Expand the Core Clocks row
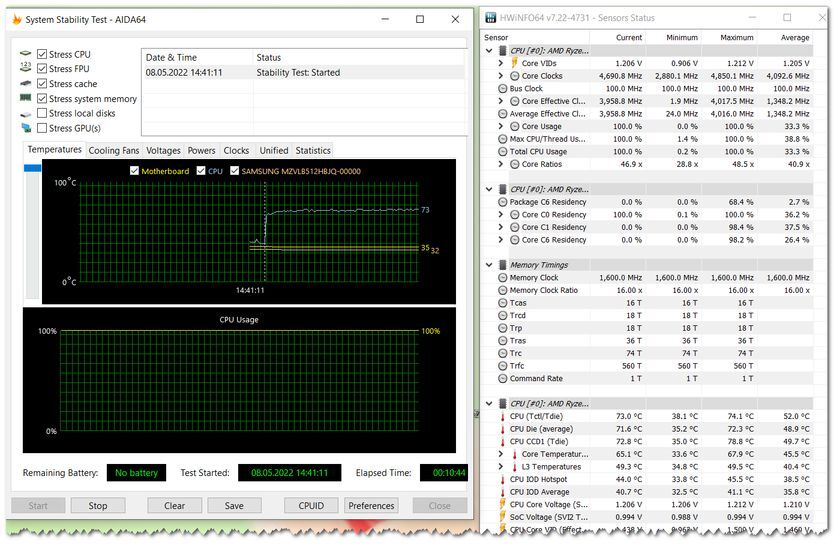The image size is (834, 545). point(501,76)
